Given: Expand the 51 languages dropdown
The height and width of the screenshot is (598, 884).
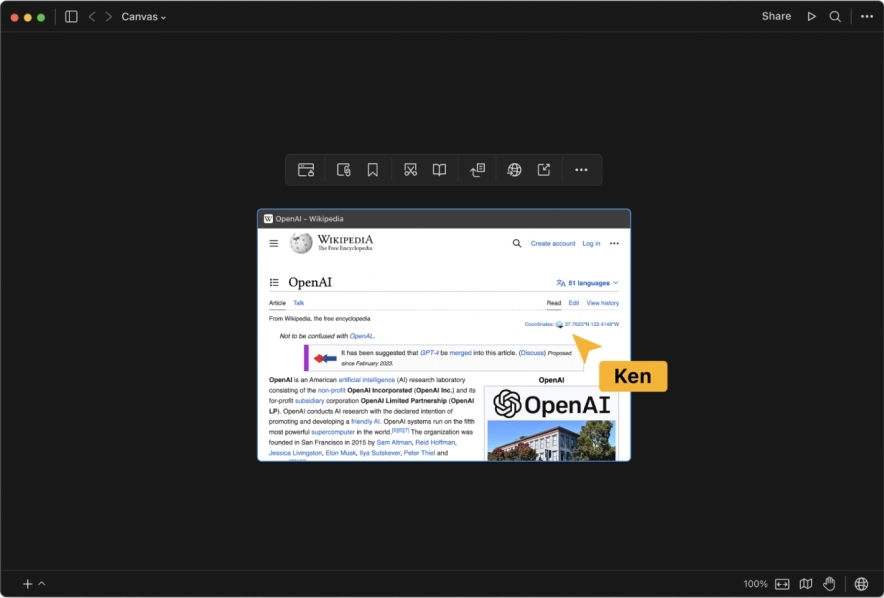Looking at the screenshot, I should point(587,283).
